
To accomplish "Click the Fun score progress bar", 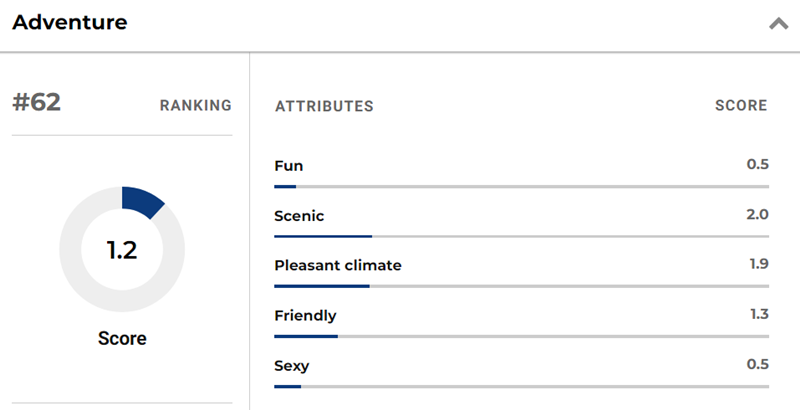I will tap(521, 186).
